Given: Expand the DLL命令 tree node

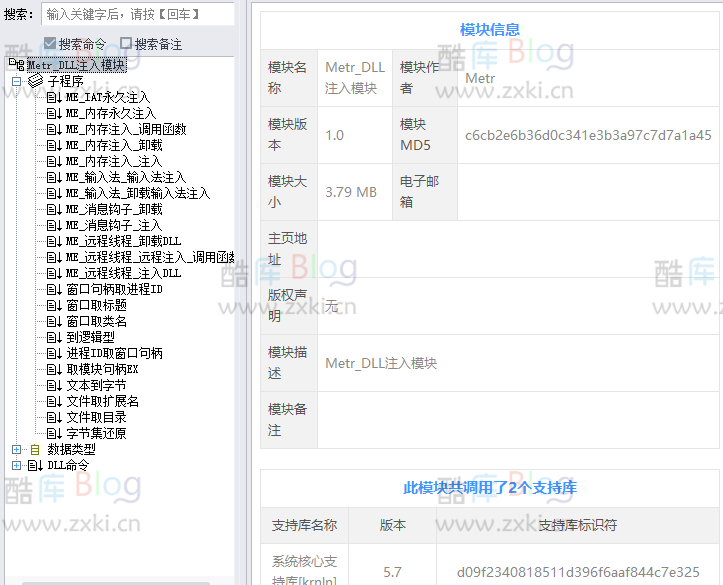Looking at the screenshot, I should click(17, 466).
